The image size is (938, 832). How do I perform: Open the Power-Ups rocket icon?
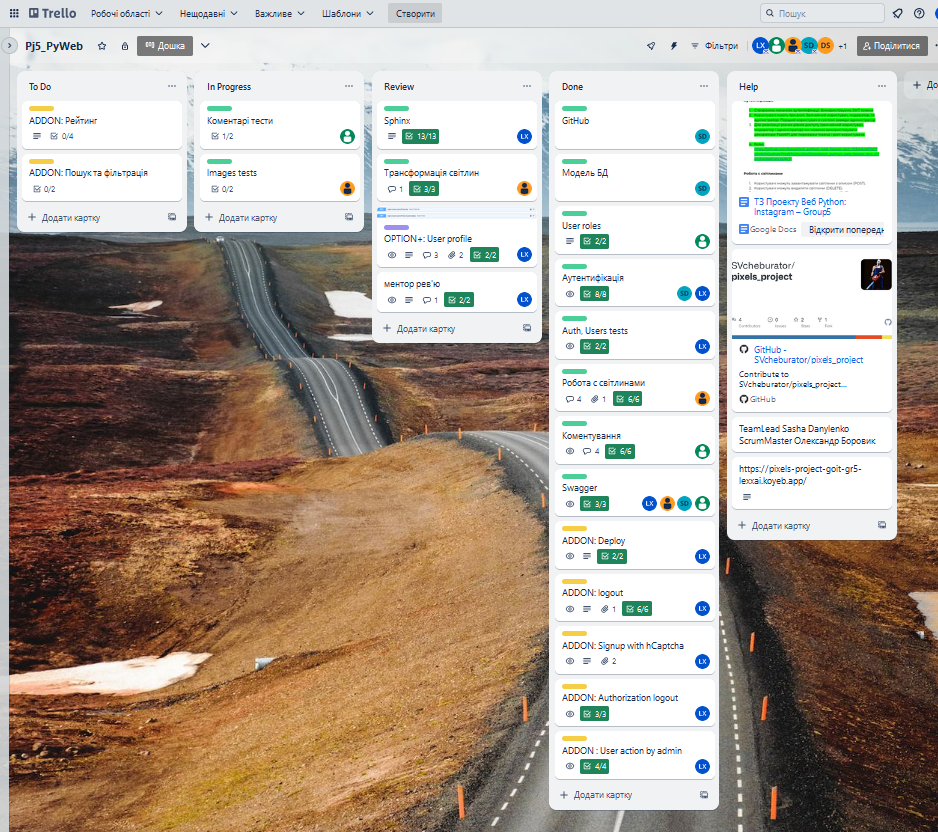[651, 45]
